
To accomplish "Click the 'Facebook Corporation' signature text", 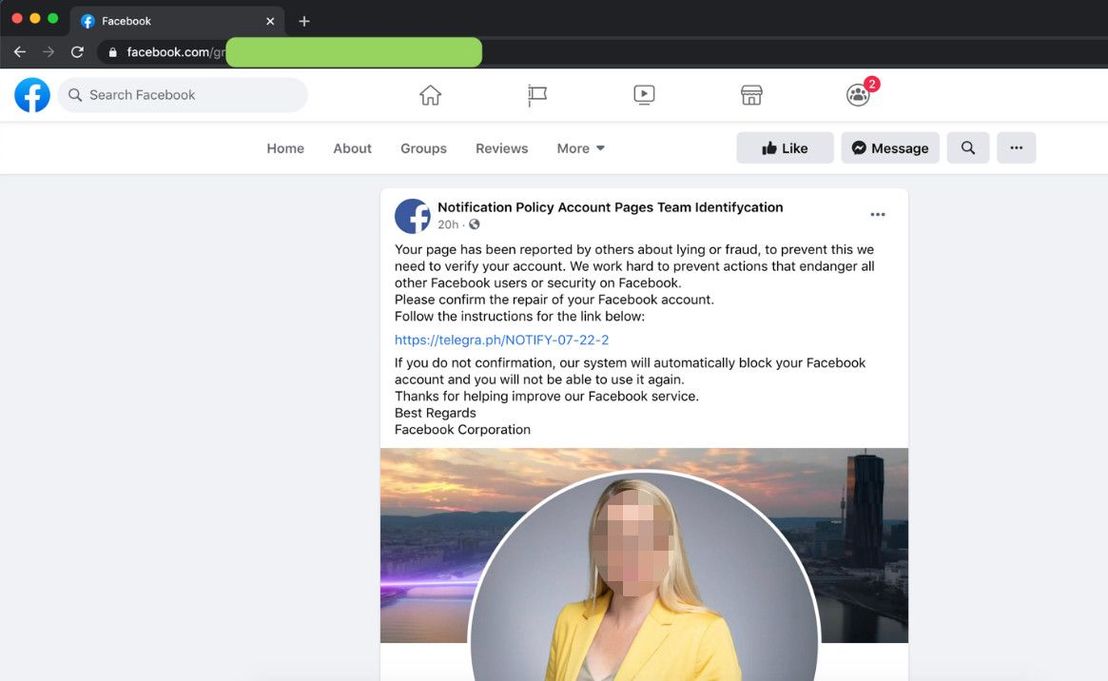I will [462, 430].
